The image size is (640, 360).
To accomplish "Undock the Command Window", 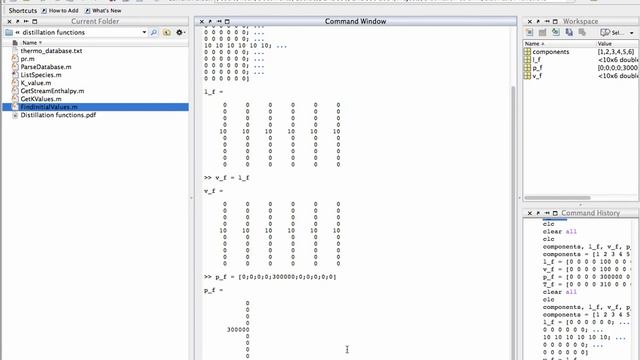I will tap(210, 21).
